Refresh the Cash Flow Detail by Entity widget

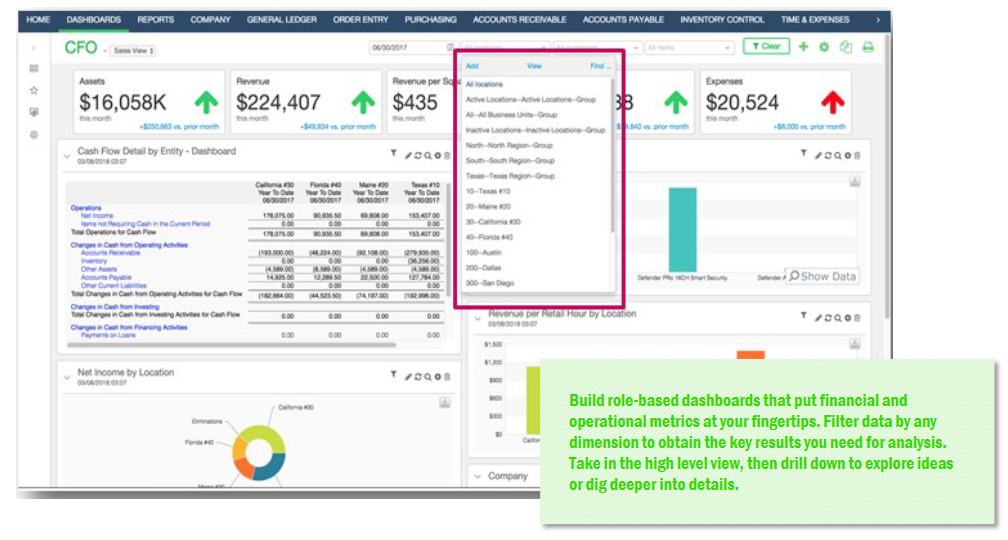(418, 156)
